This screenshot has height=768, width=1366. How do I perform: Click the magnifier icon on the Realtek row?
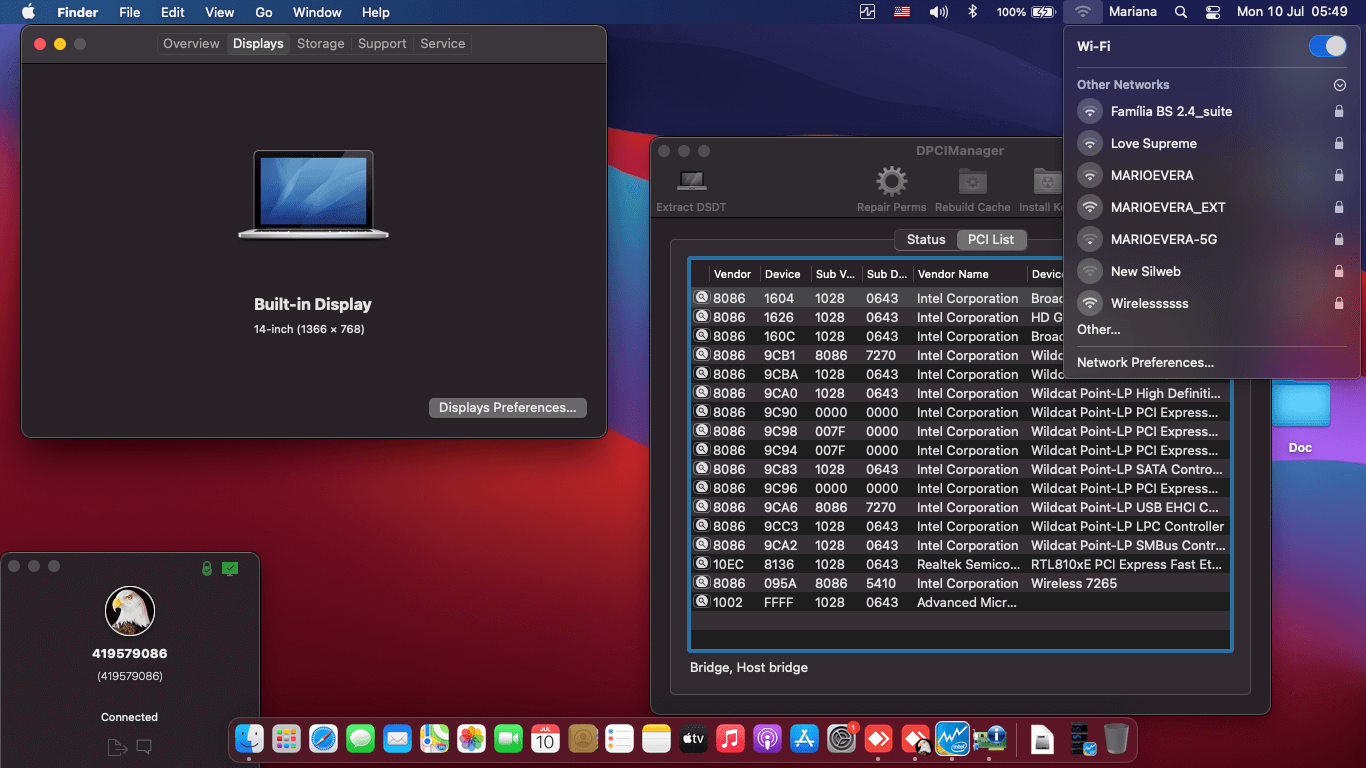pos(701,564)
